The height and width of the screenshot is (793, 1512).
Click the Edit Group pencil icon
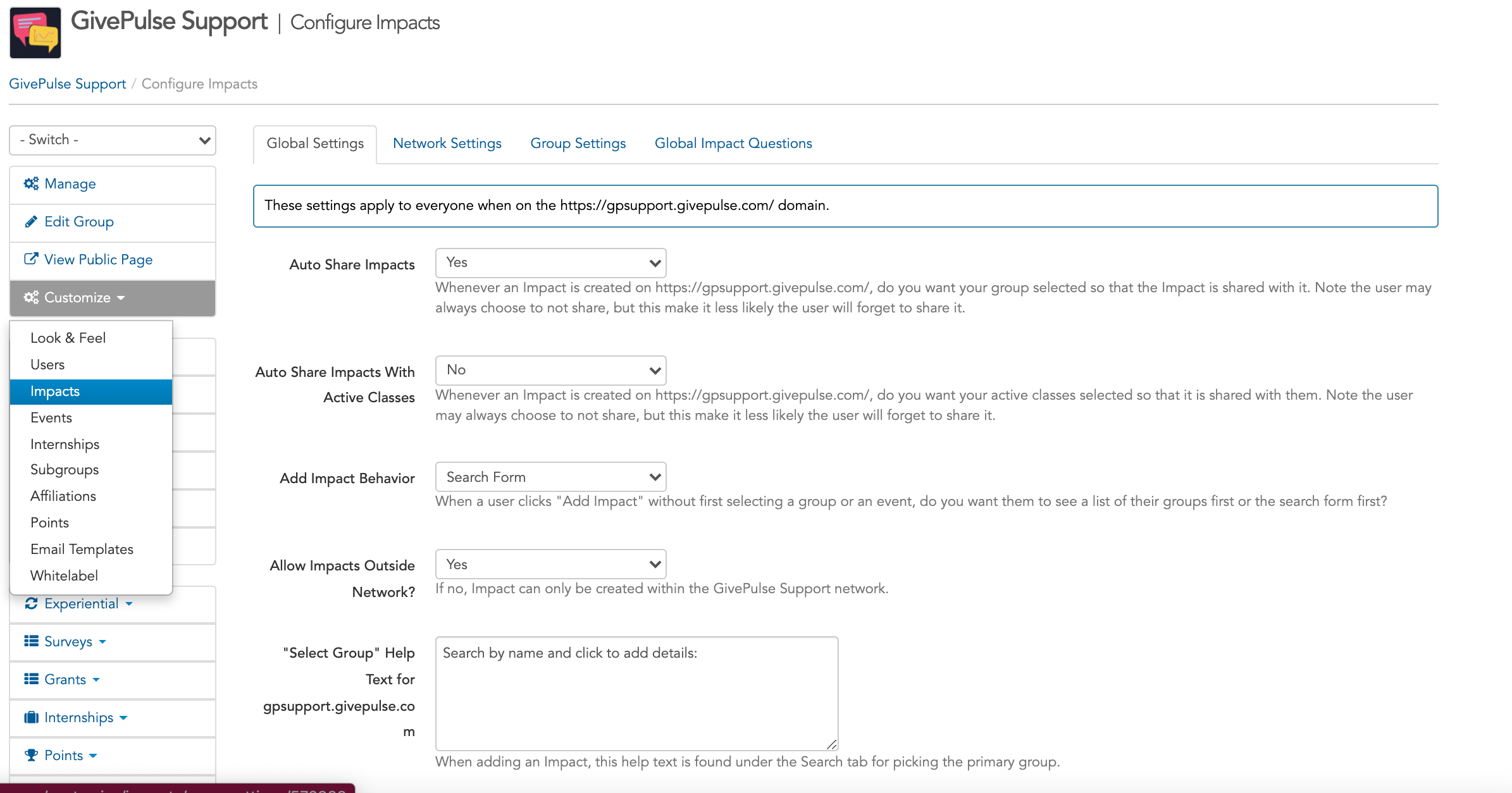[x=31, y=221]
